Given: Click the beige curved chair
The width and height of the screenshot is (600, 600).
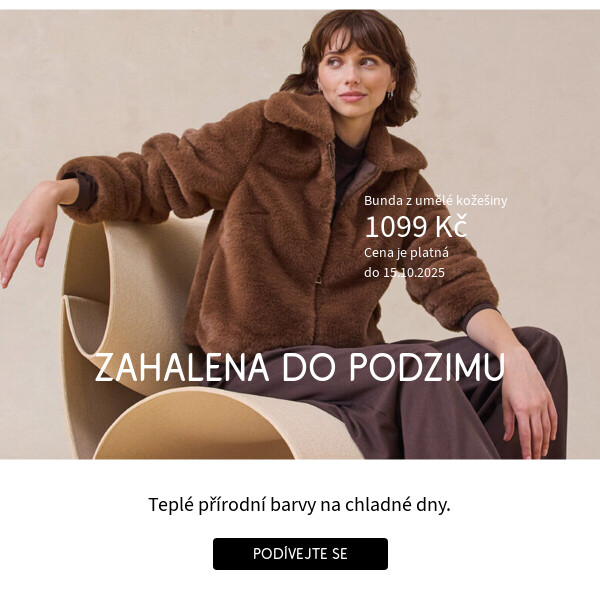Looking at the screenshot, I should click(x=153, y=344).
